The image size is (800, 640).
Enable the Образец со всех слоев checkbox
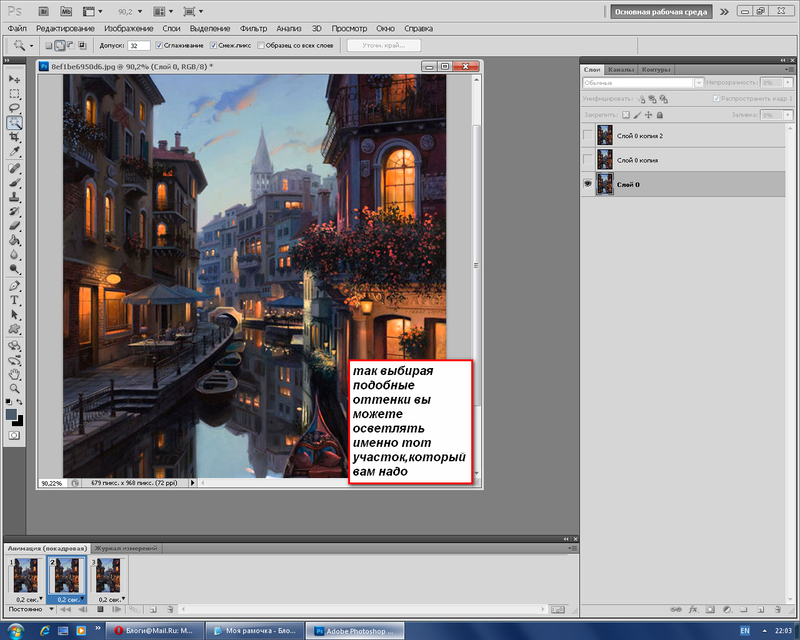[261, 45]
